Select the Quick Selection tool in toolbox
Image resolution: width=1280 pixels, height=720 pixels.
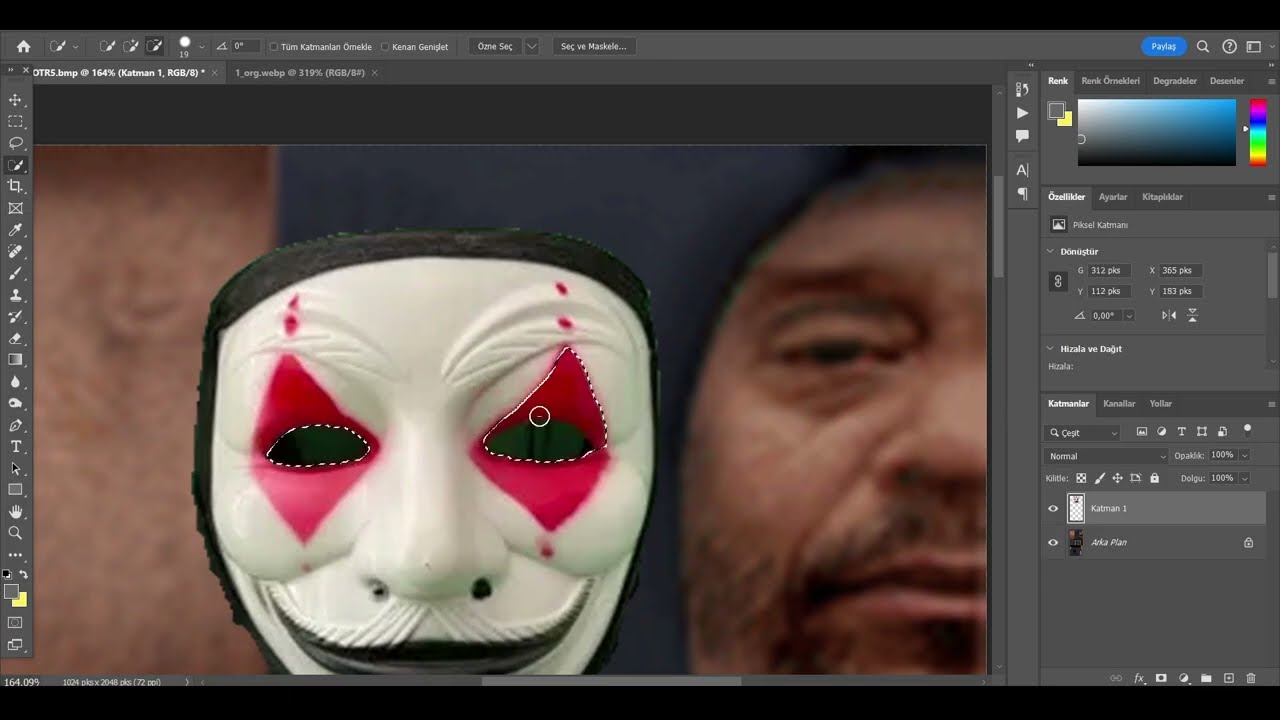click(x=15, y=165)
